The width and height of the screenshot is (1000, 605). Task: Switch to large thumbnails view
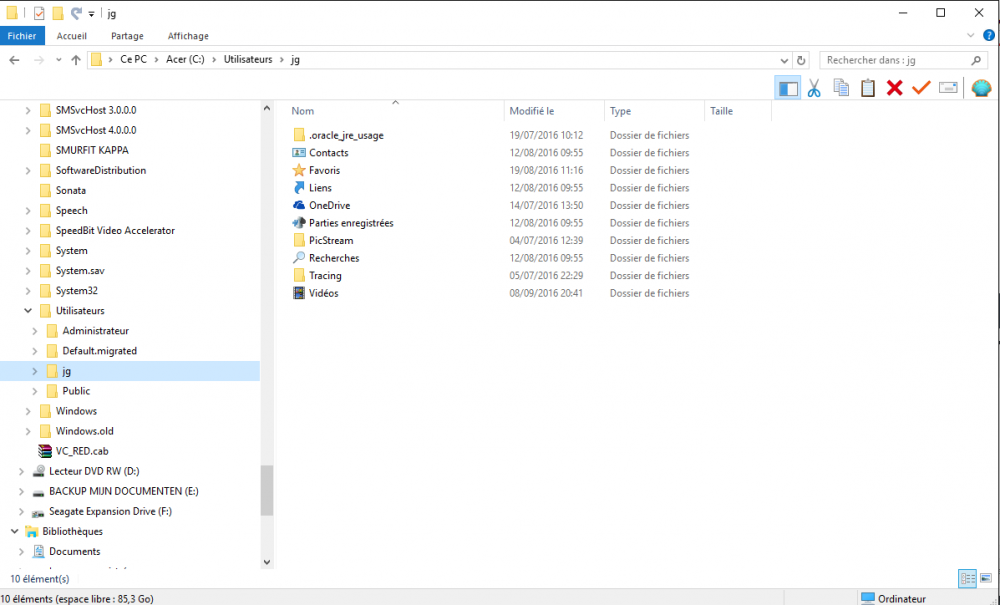click(x=985, y=578)
